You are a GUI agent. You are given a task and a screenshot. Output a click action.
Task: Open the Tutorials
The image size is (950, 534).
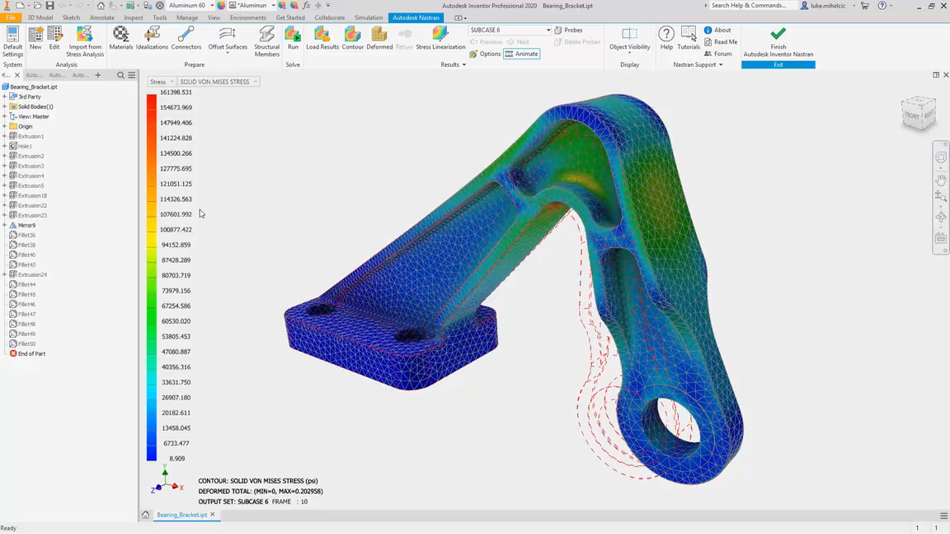click(688, 38)
